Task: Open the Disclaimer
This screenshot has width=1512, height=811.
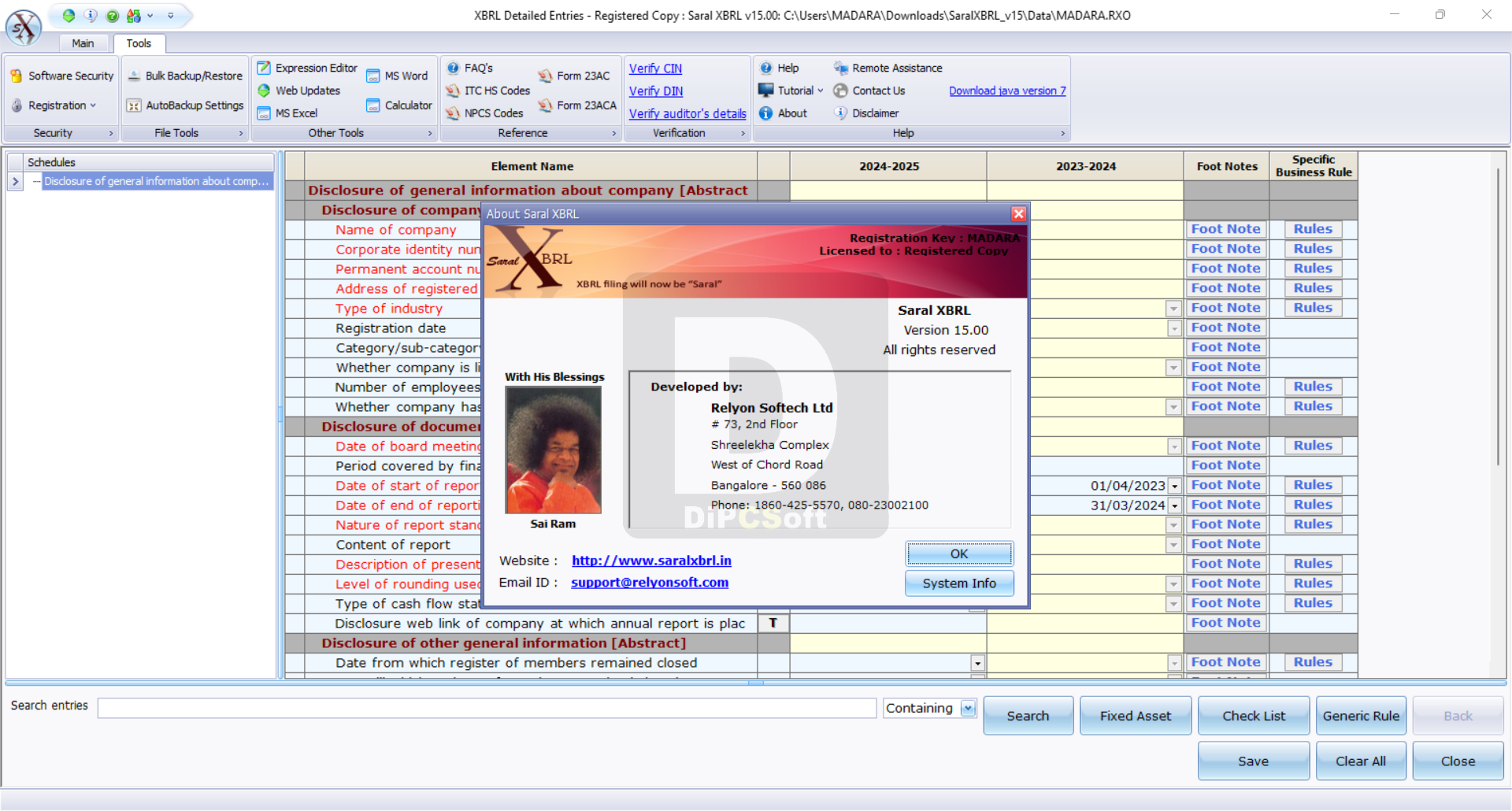Action: pos(866,113)
